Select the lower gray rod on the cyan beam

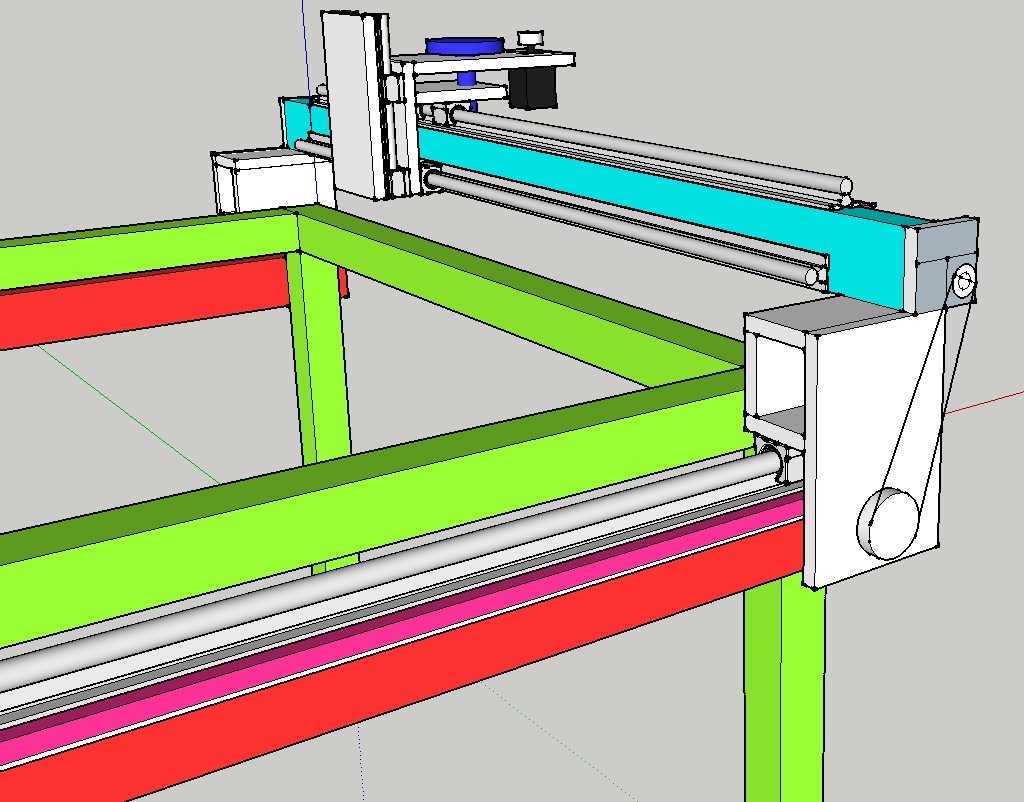[x=620, y=227]
